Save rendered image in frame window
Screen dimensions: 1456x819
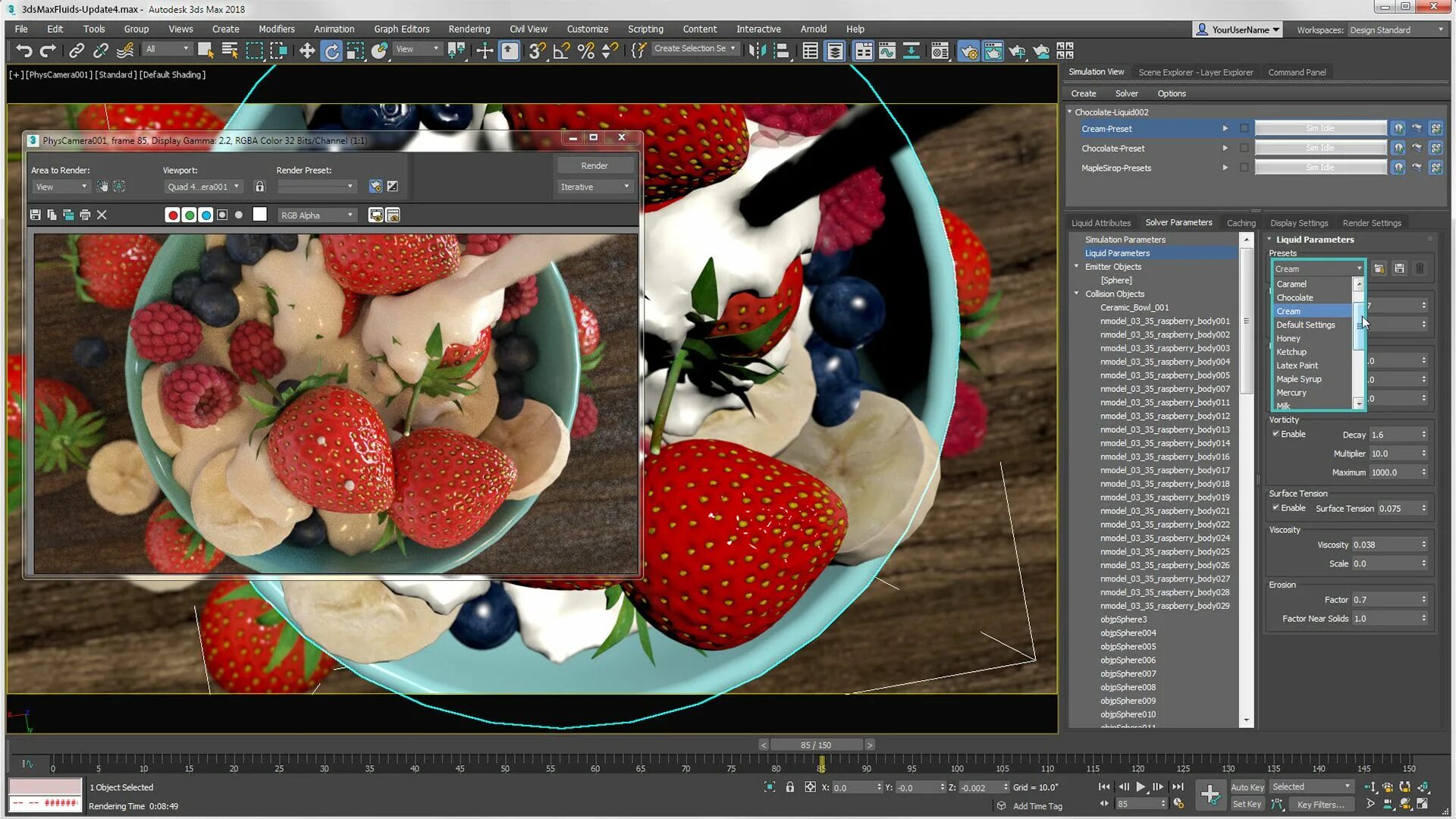tap(36, 215)
